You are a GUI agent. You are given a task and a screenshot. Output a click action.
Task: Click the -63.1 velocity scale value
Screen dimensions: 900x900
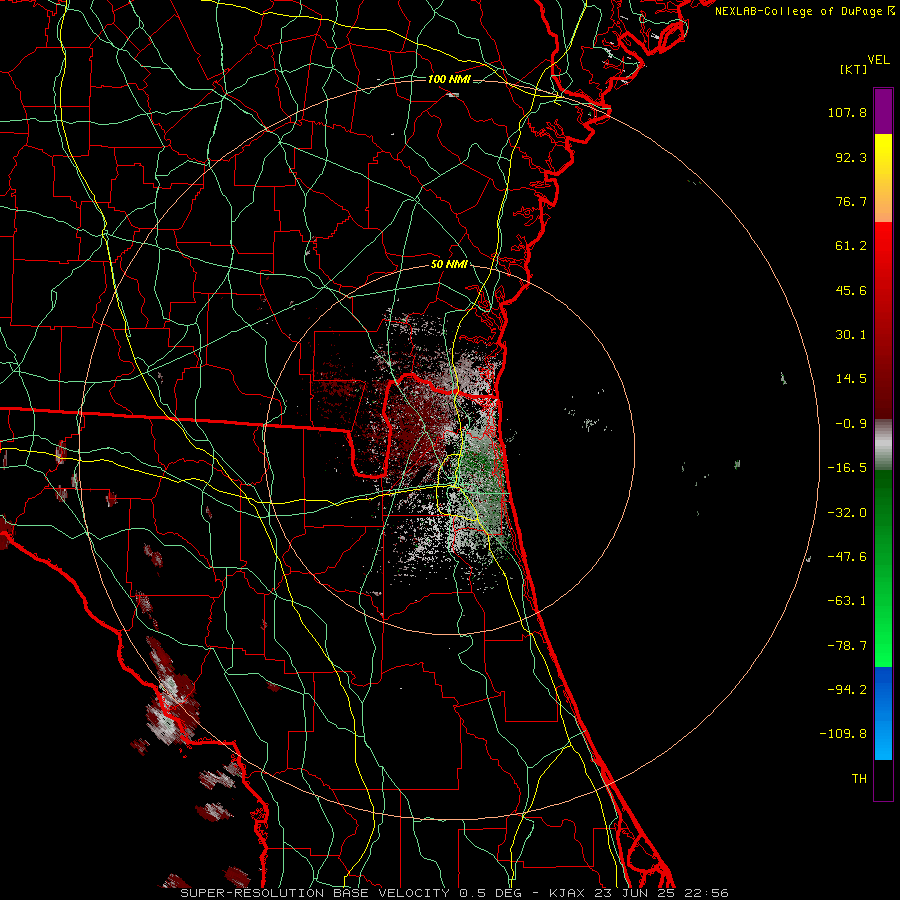847,601
